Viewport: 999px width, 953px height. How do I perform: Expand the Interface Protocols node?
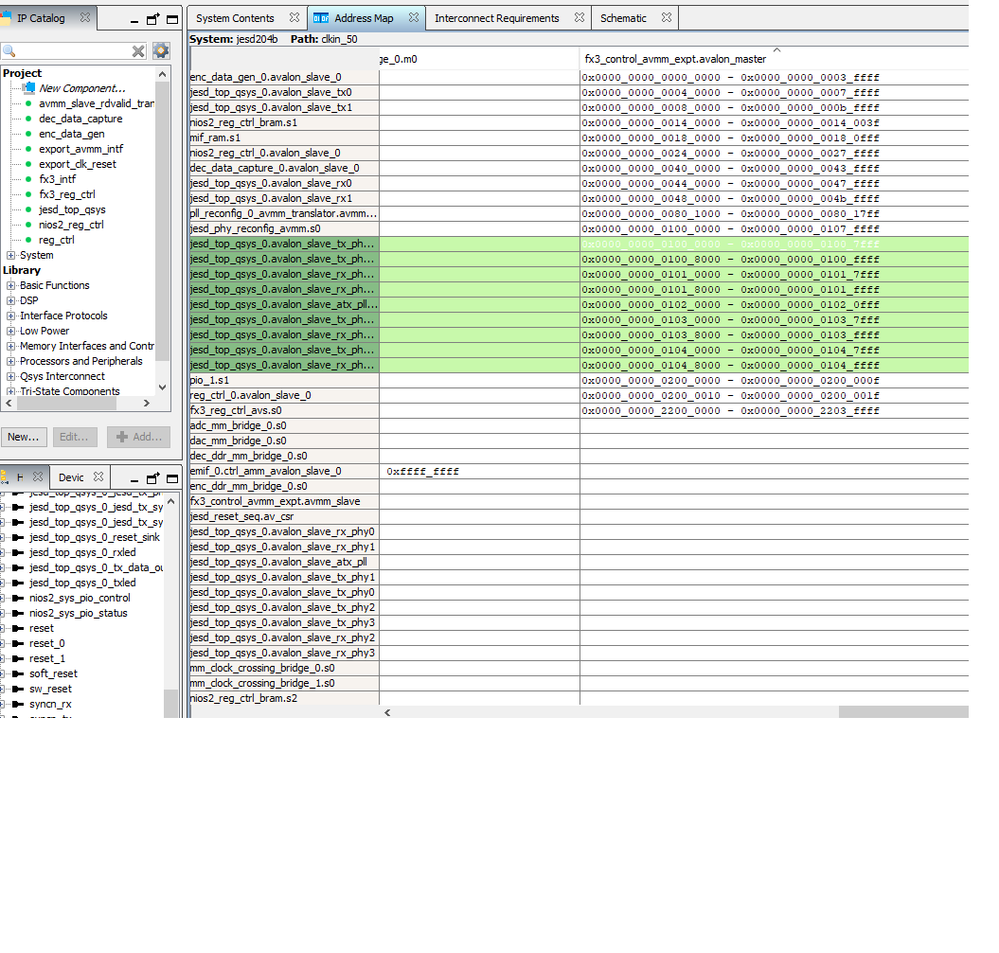tap(11, 316)
